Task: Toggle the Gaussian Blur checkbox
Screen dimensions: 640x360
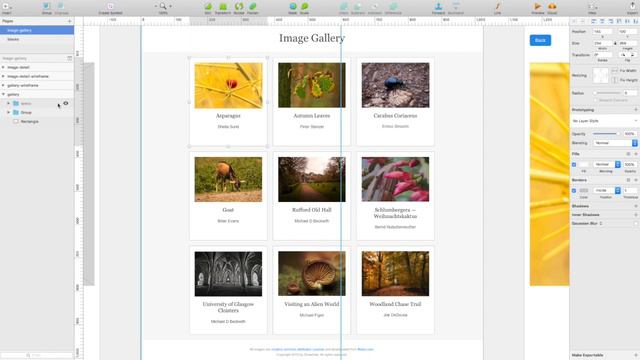Action: click(x=636, y=223)
